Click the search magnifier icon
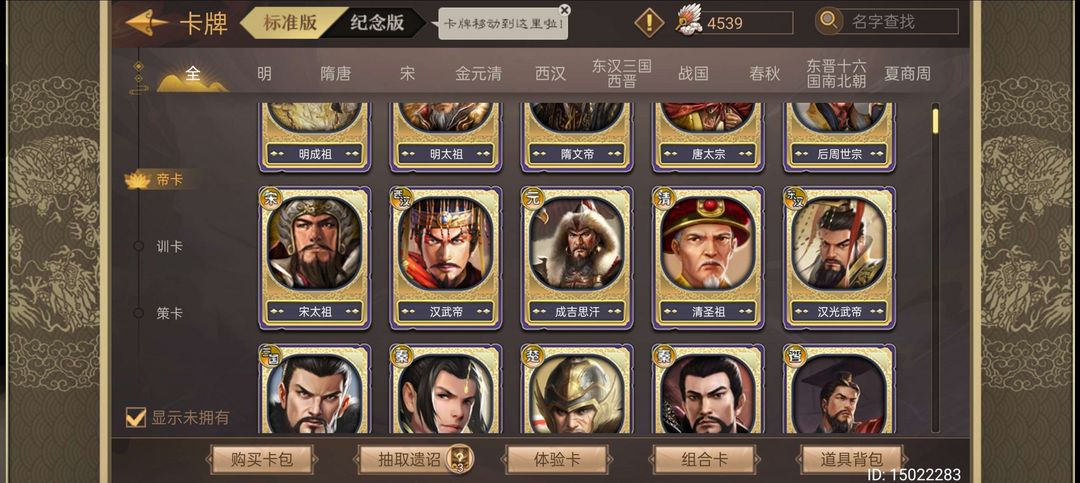 [829, 21]
